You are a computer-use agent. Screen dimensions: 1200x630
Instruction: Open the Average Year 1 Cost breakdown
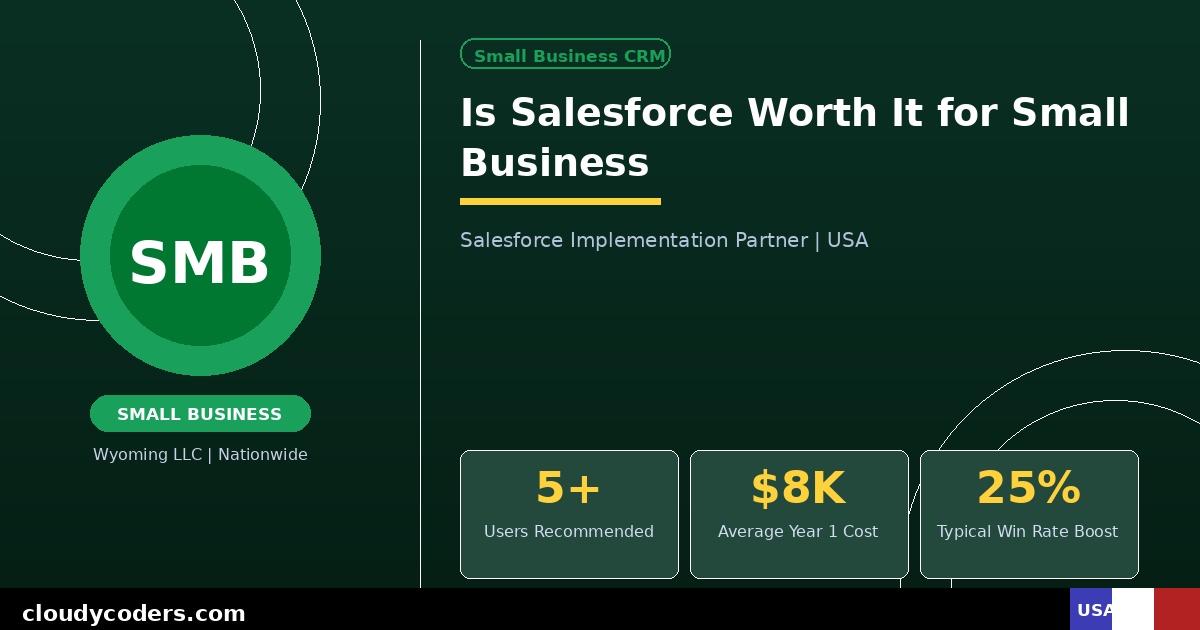[798, 532]
